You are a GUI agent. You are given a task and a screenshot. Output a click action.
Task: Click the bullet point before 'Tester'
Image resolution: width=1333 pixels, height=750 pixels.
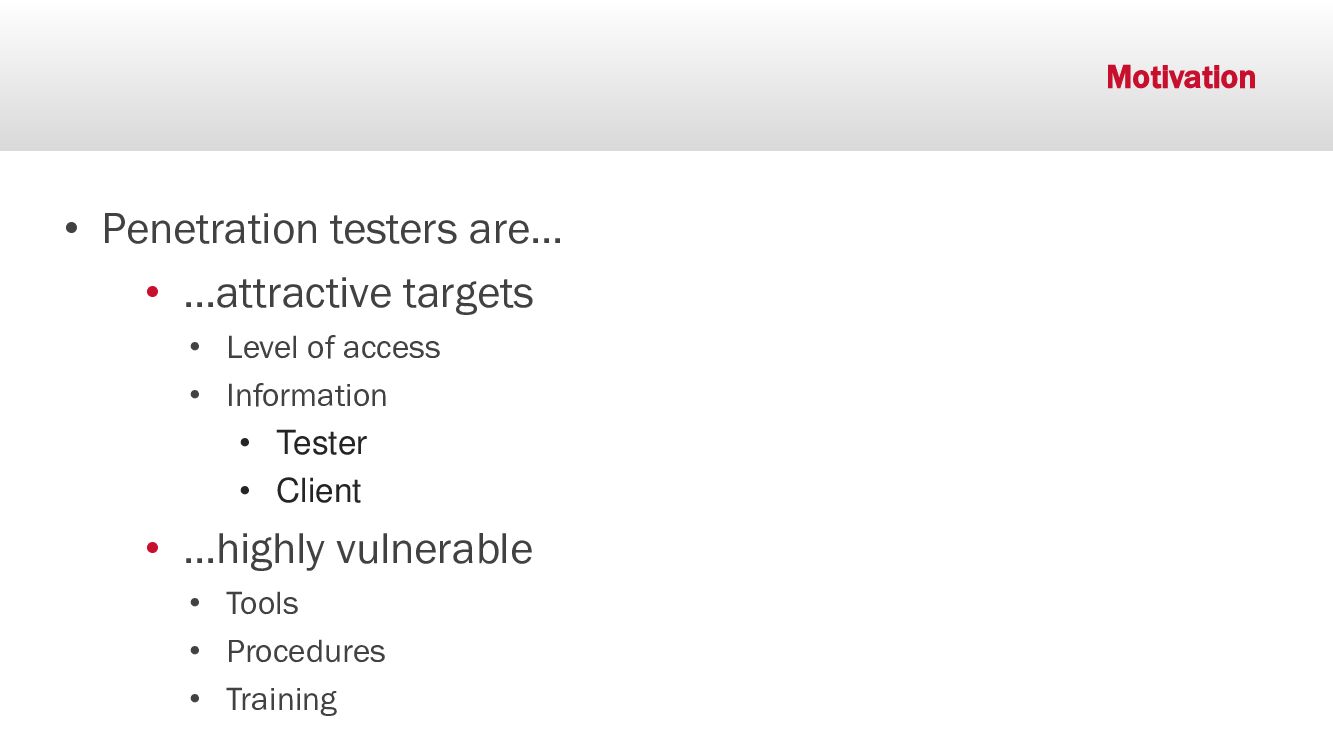tap(245, 442)
